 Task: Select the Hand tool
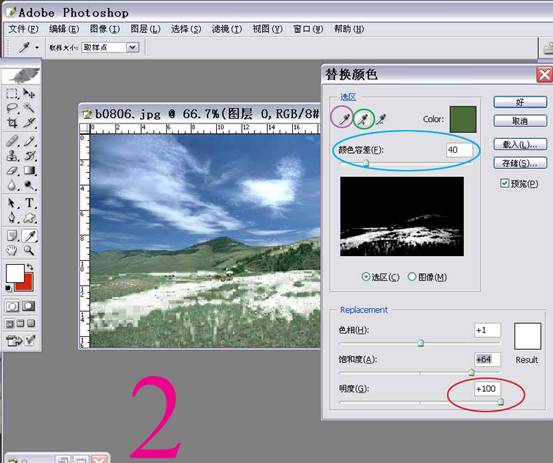point(12,250)
